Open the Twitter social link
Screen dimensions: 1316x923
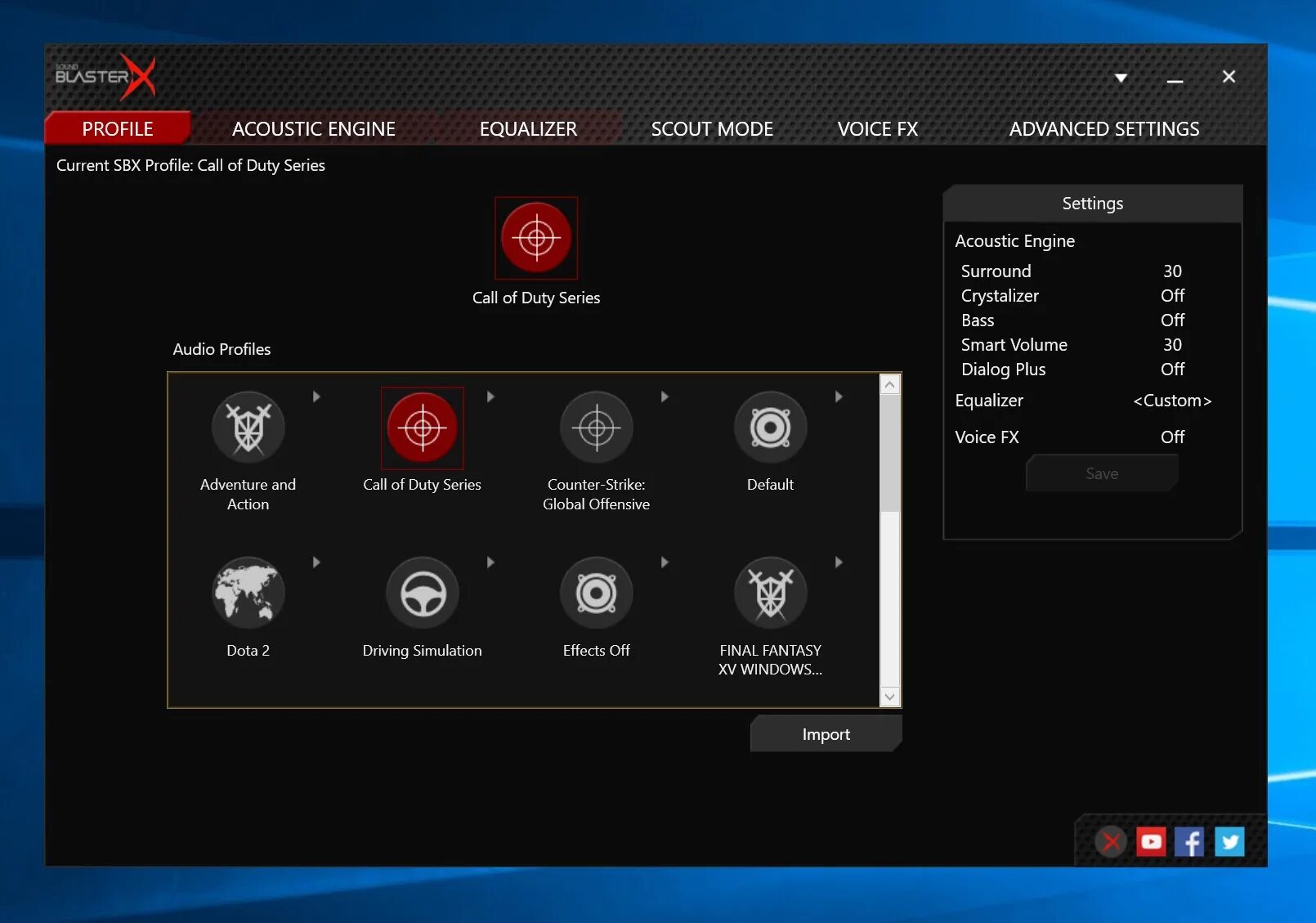pyautogui.click(x=1229, y=841)
